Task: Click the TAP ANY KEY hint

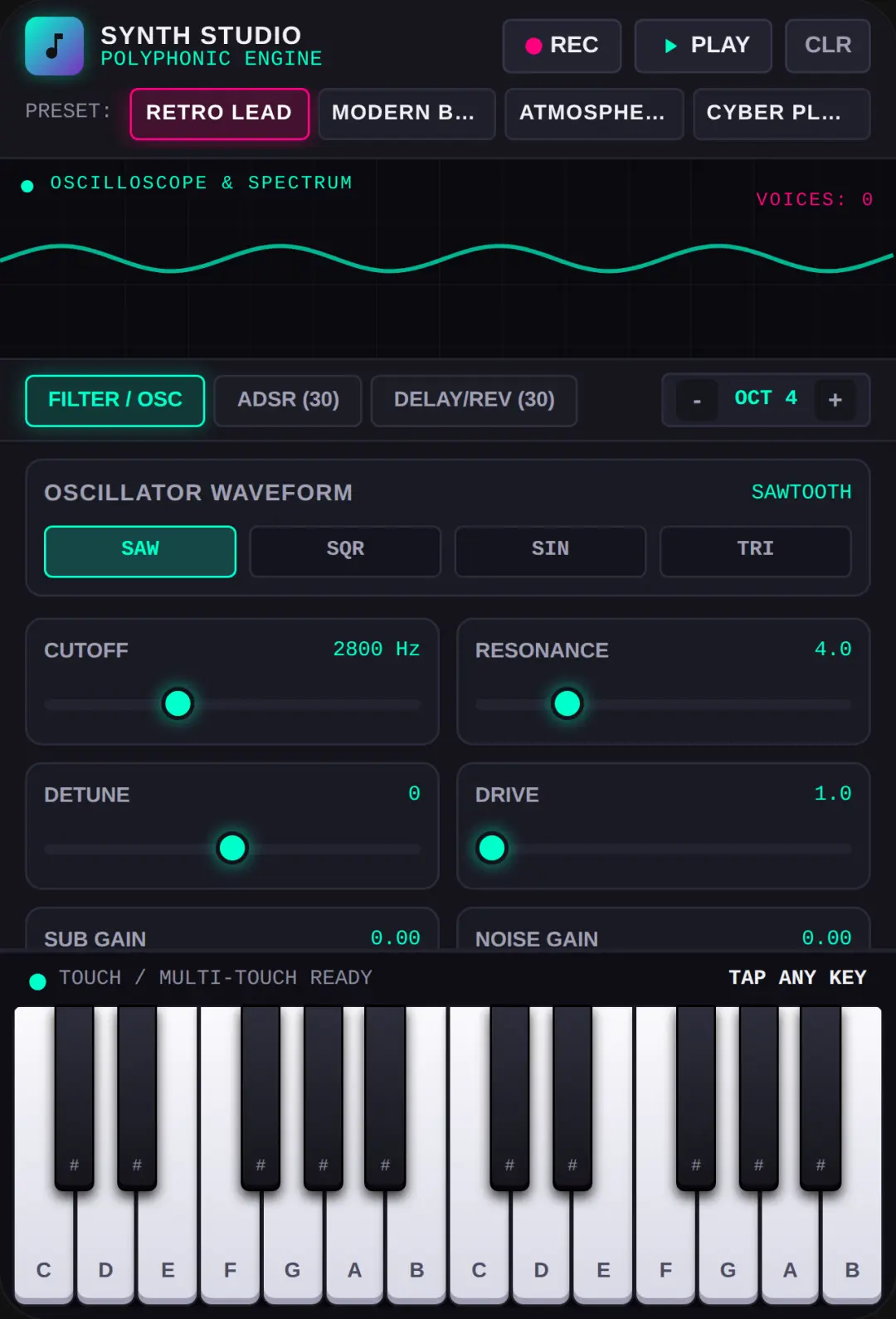Action: pyautogui.click(x=797, y=978)
